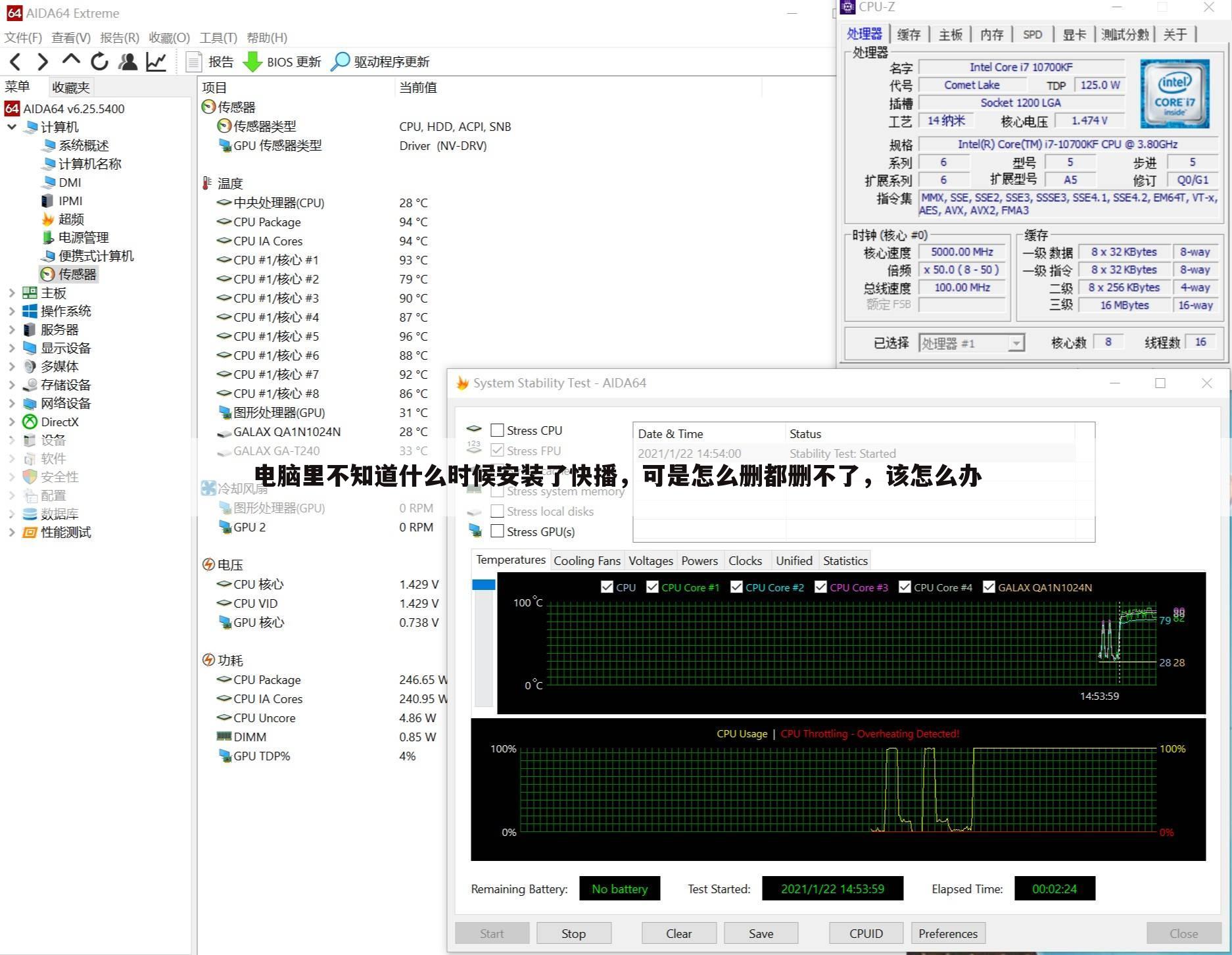Select the 安全性 shield icon in the tree
Image resolution: width=1232 pixels, height=955 pixels.
pyautogui.click(x=30, y=477)
